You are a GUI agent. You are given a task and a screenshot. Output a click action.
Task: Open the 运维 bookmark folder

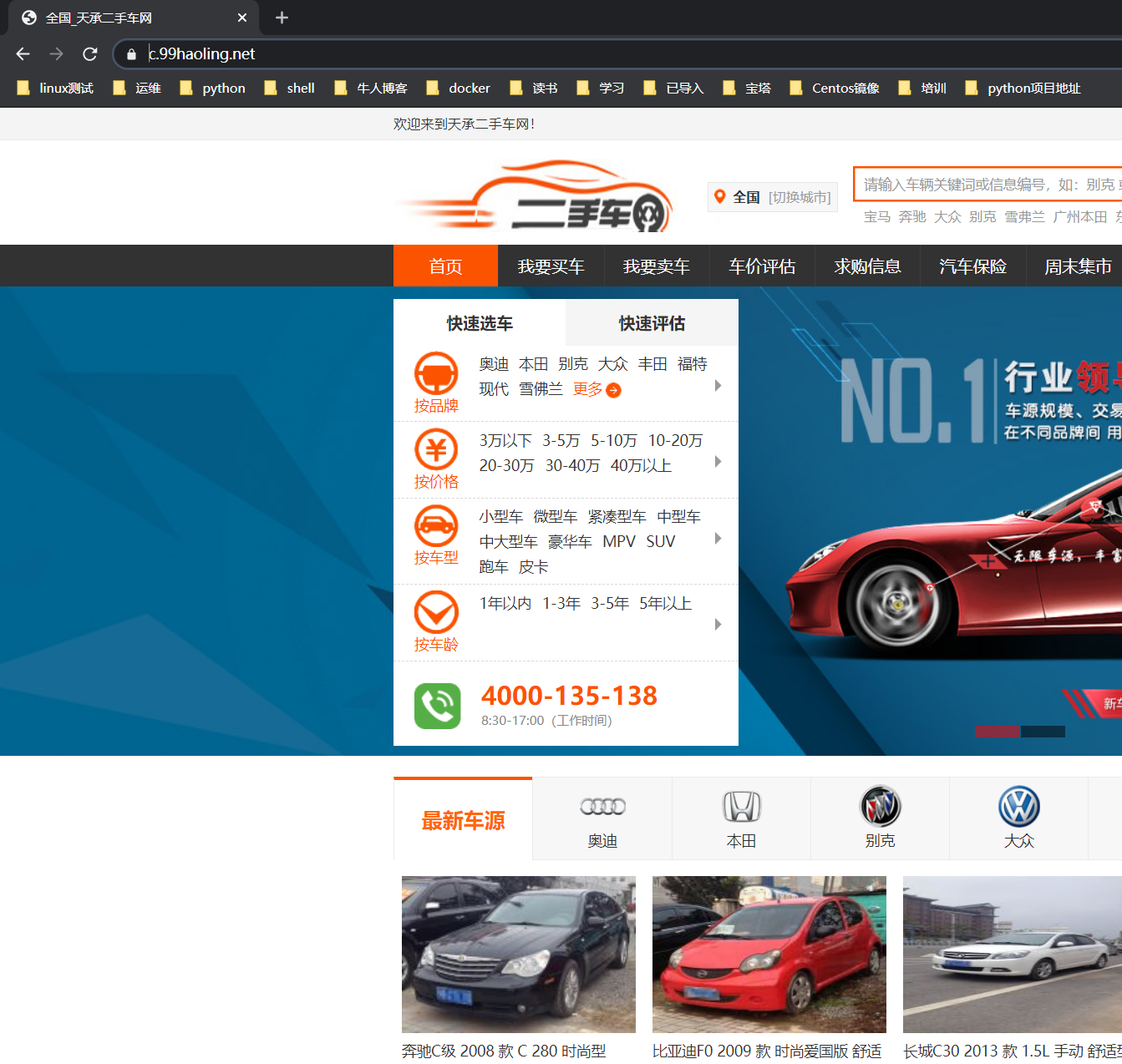coord(137,88)
